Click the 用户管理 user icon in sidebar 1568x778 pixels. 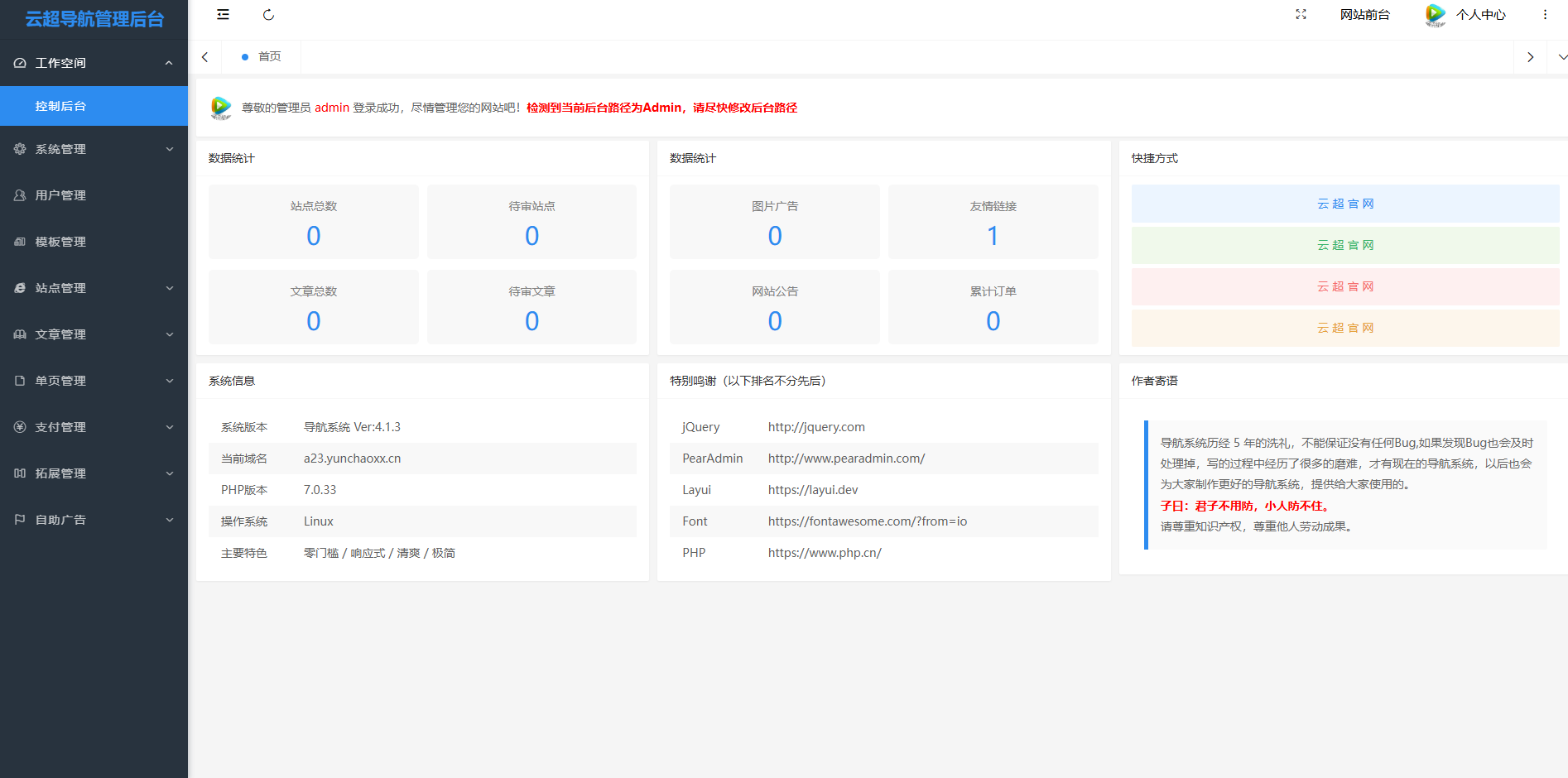point(20,195)
